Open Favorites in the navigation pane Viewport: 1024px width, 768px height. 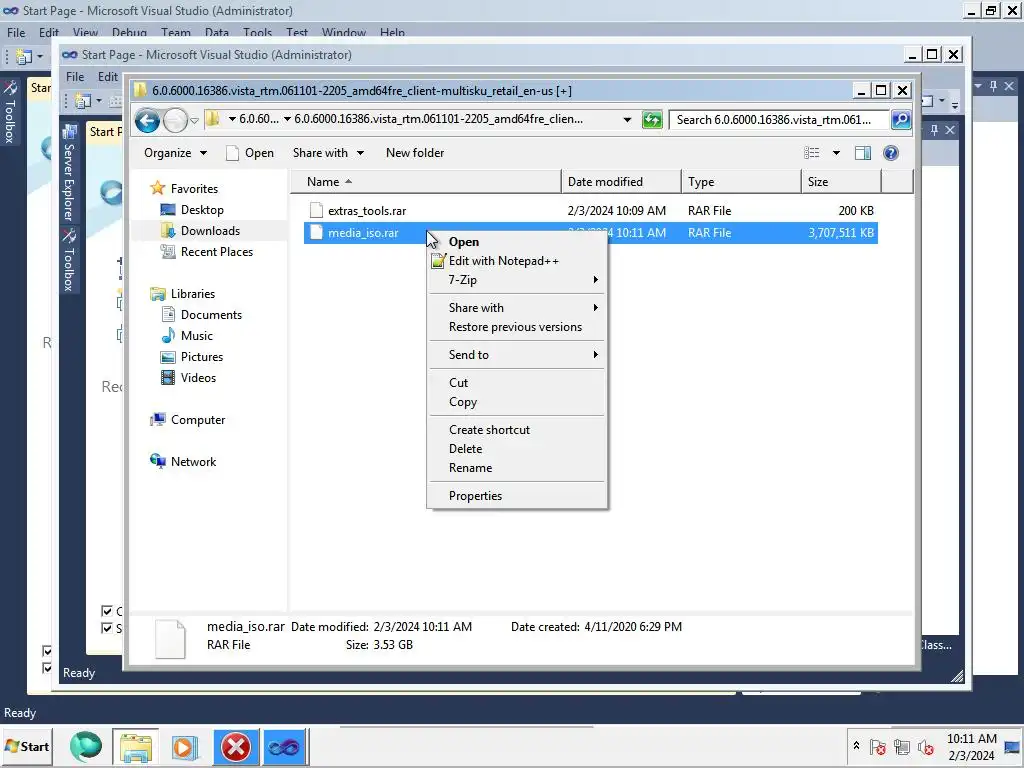click(x=194, y=189)
